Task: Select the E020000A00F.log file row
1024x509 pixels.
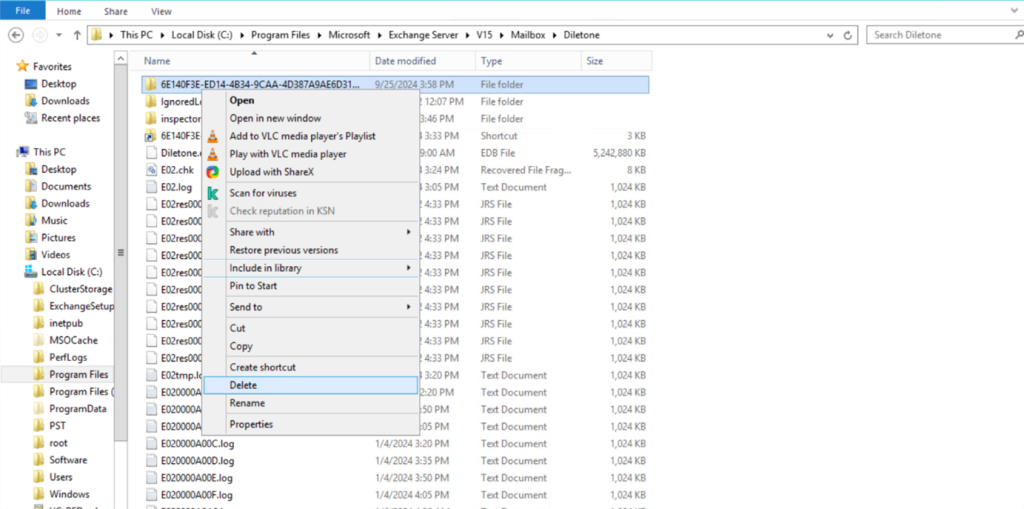Action: [x=396, y=495]
